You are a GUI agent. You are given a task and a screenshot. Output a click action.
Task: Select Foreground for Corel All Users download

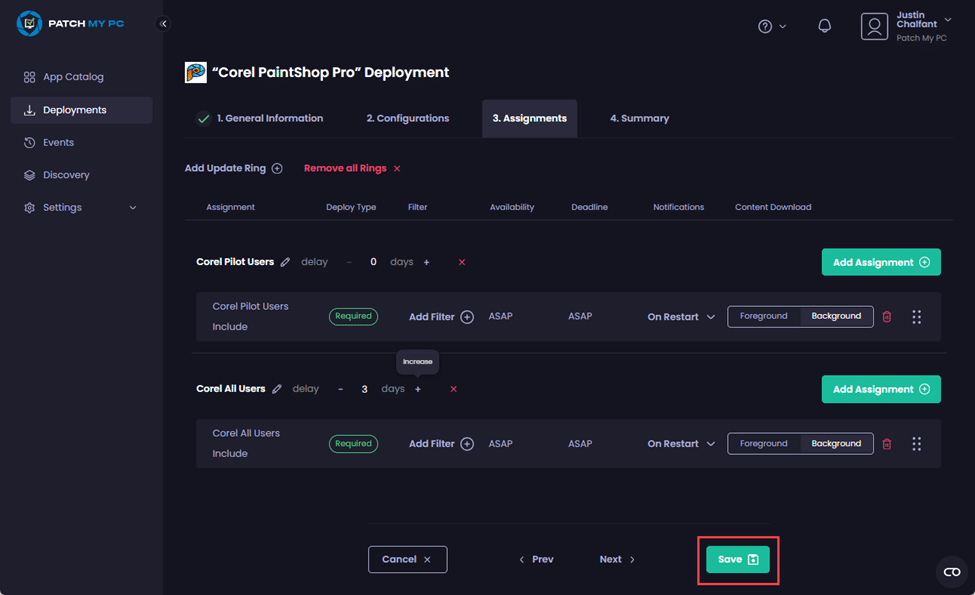click(764, 444)
